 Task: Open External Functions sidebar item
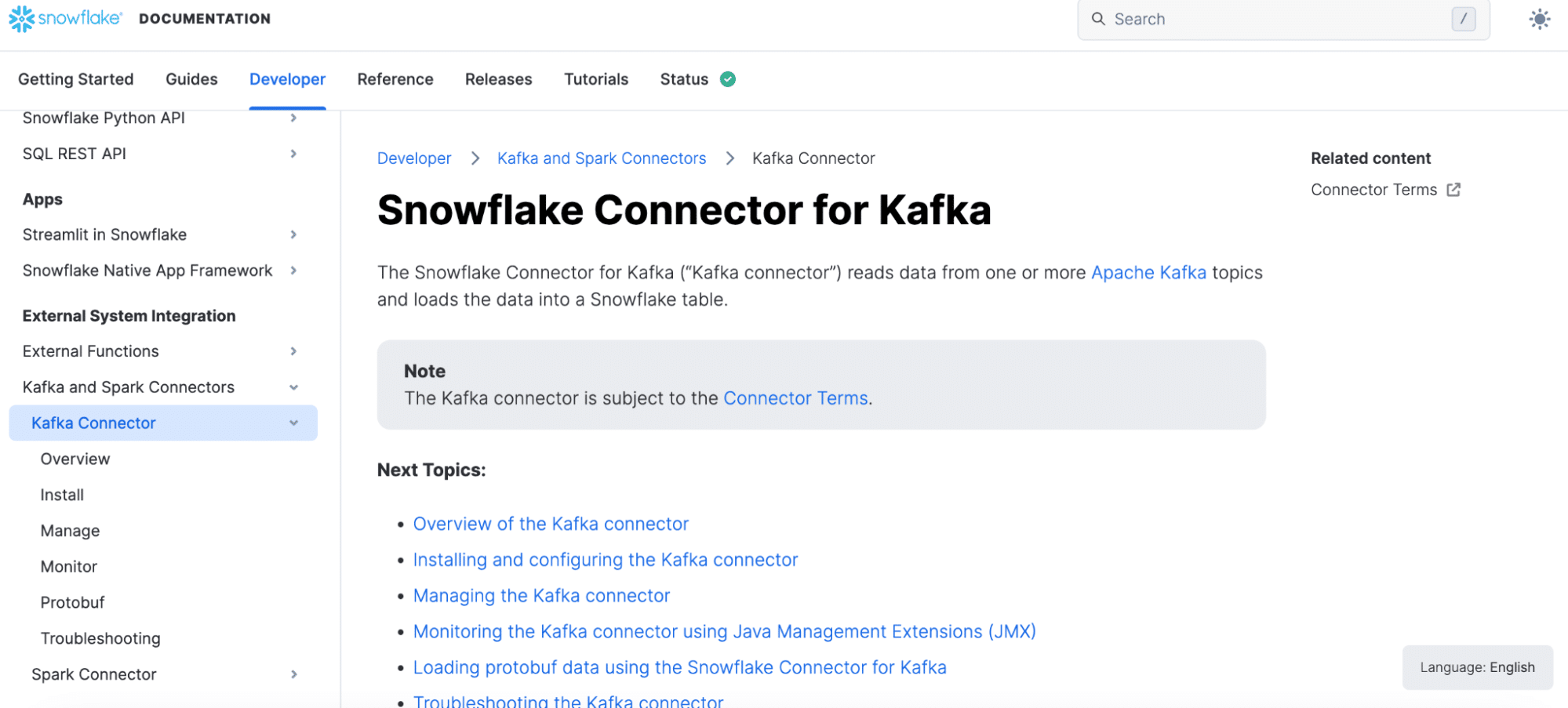[91, 351]
